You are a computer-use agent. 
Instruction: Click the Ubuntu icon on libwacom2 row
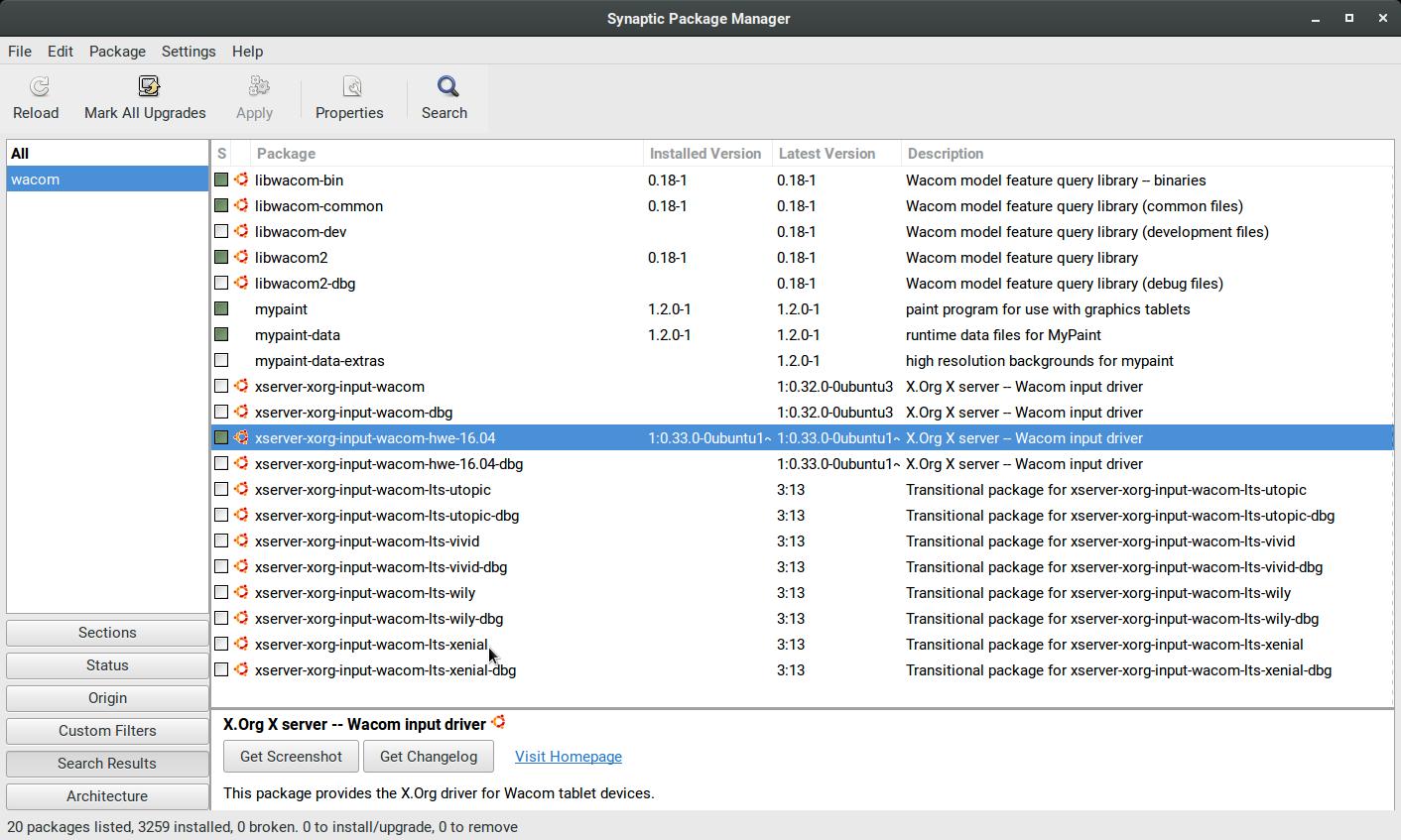[x=241, y=258]
